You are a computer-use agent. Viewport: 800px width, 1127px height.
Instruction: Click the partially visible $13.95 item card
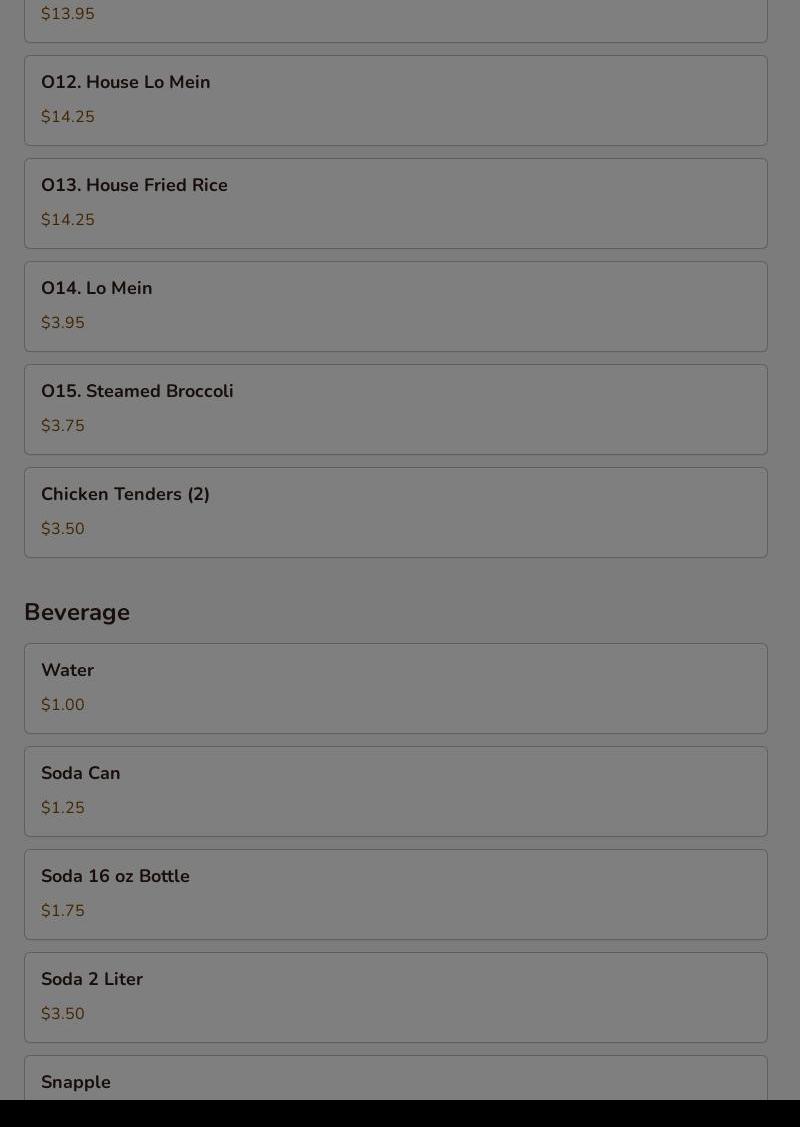tap(395, 20)
